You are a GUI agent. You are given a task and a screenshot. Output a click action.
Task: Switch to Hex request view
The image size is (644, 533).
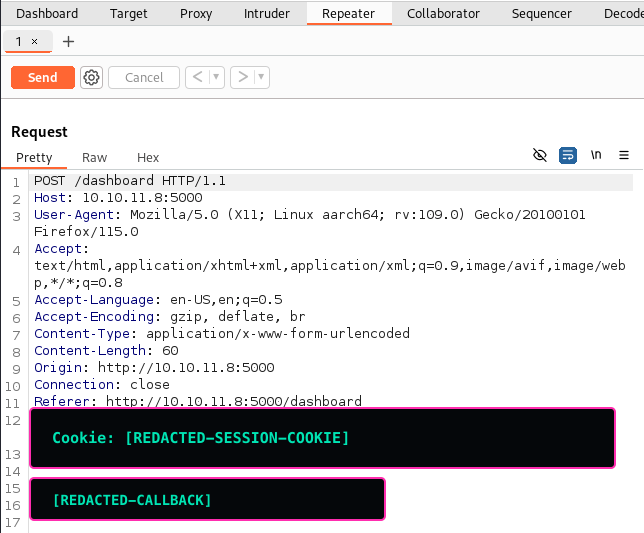point(148,158)
